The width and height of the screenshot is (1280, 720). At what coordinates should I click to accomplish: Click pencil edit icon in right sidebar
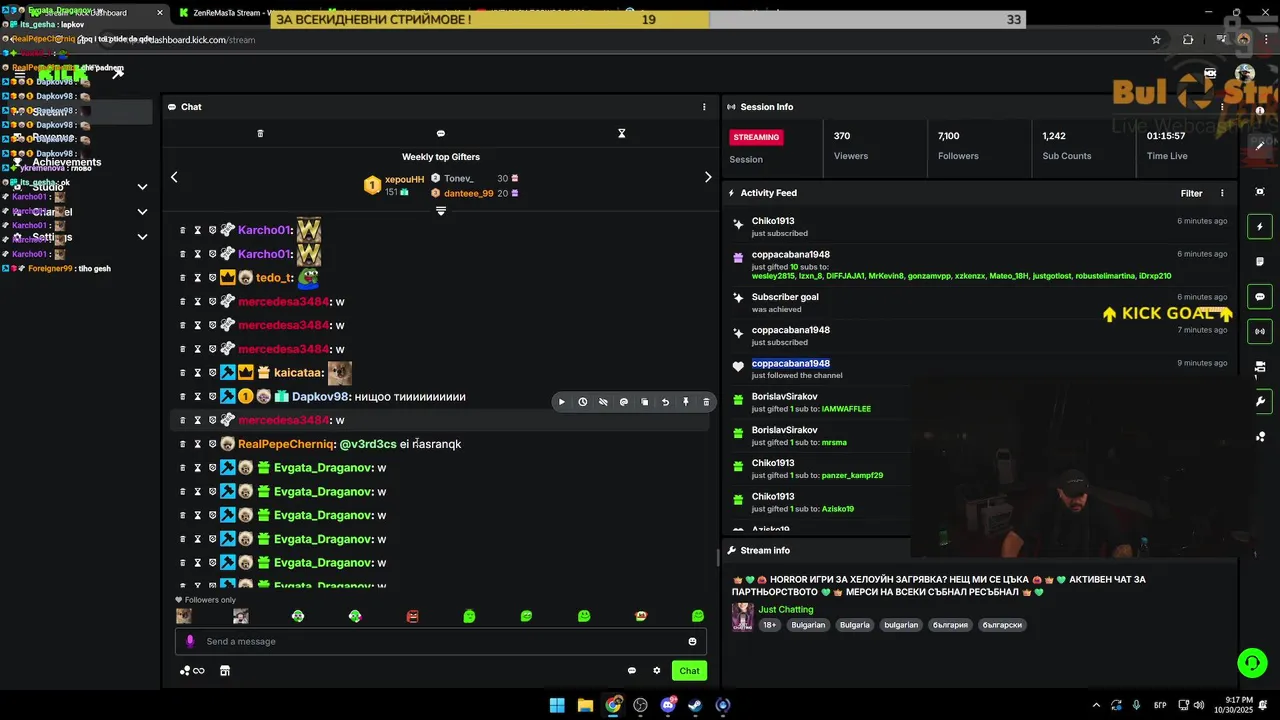[x=1260, y=146]
